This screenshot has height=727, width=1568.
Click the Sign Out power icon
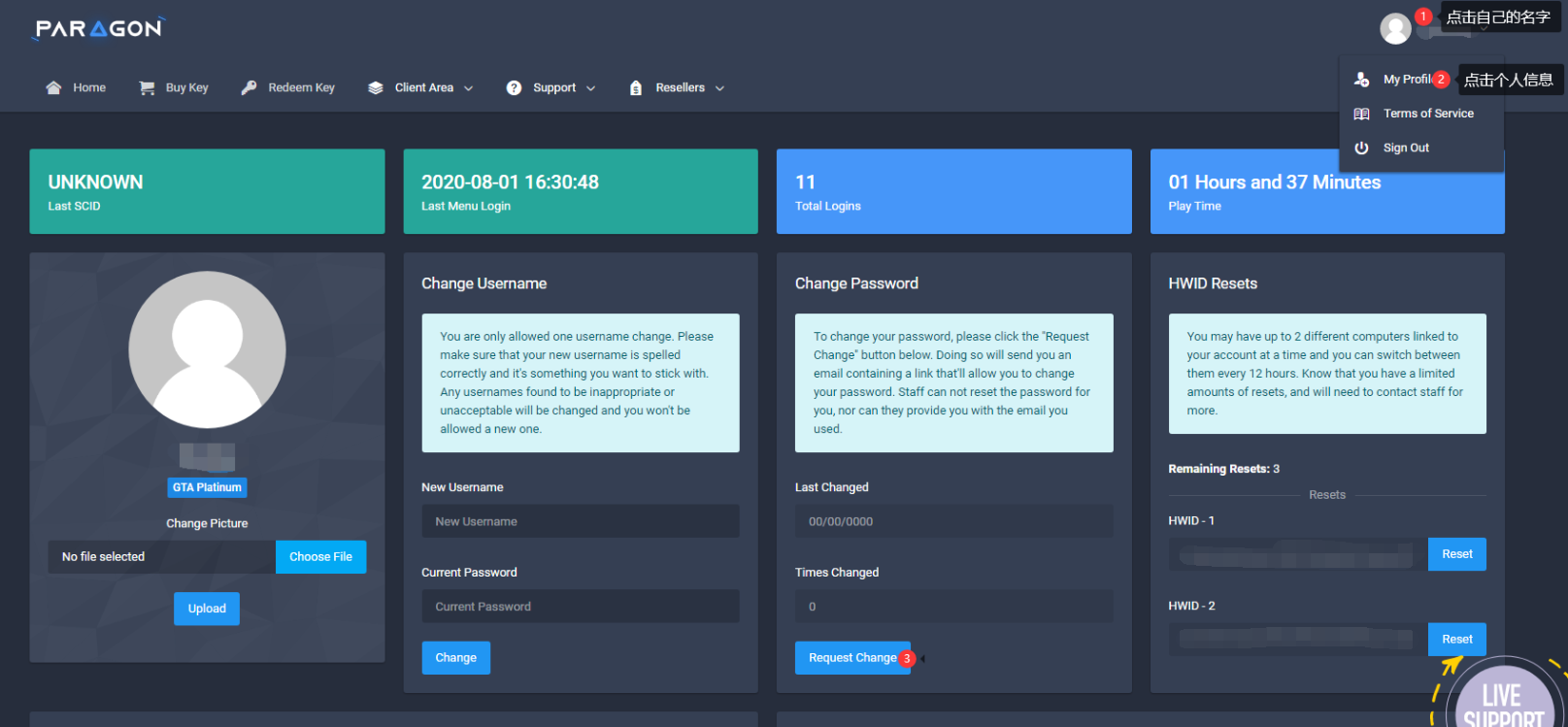pyautogui.click(x=1362, y=148)
